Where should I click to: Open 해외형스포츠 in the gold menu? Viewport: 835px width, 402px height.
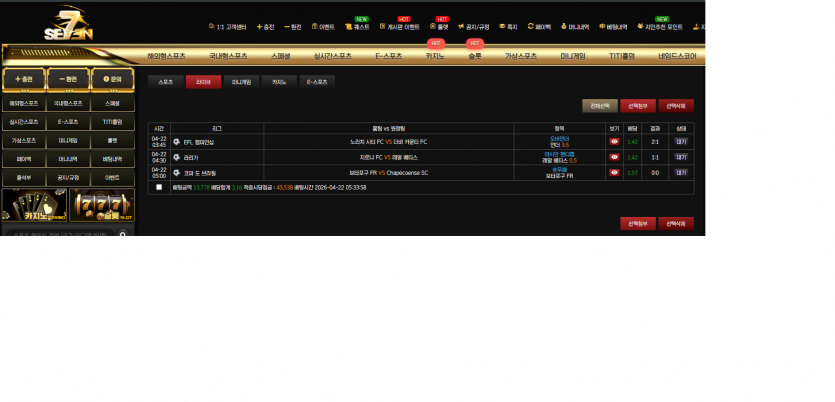[x=167, y=56]
